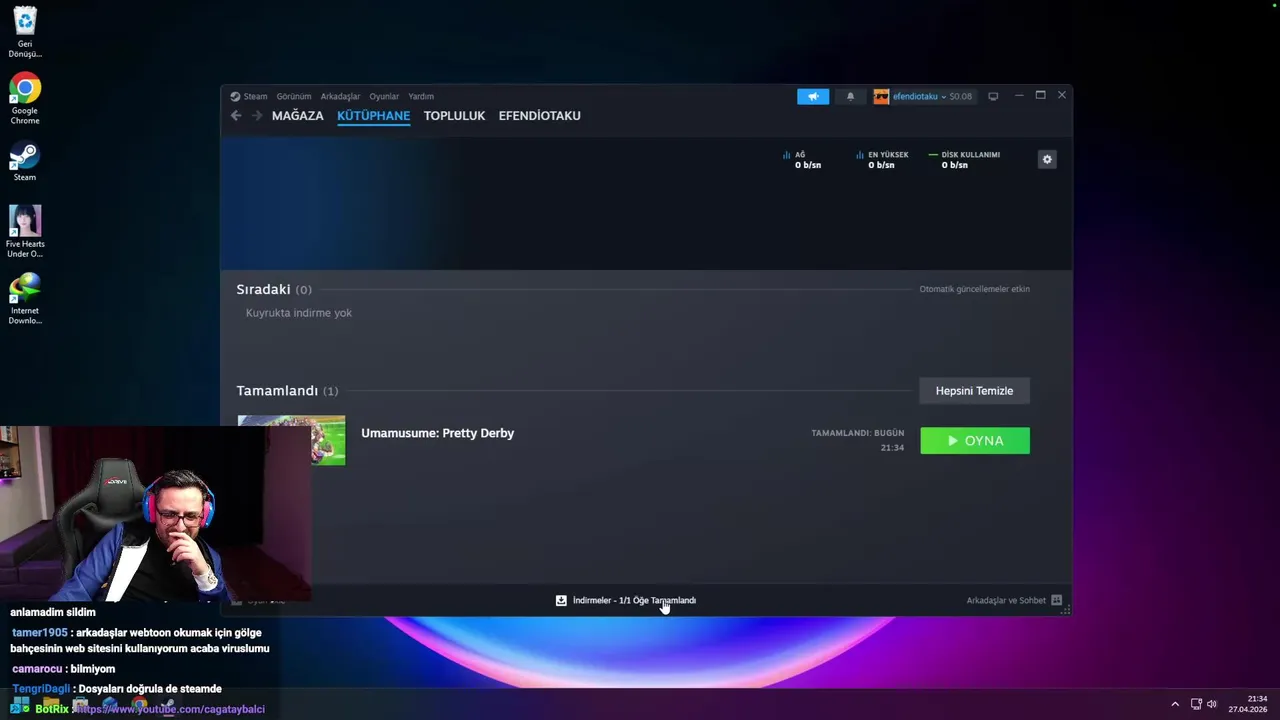Maximize the Steam window
The image size is (1280, 720).
pos(1040,95)
